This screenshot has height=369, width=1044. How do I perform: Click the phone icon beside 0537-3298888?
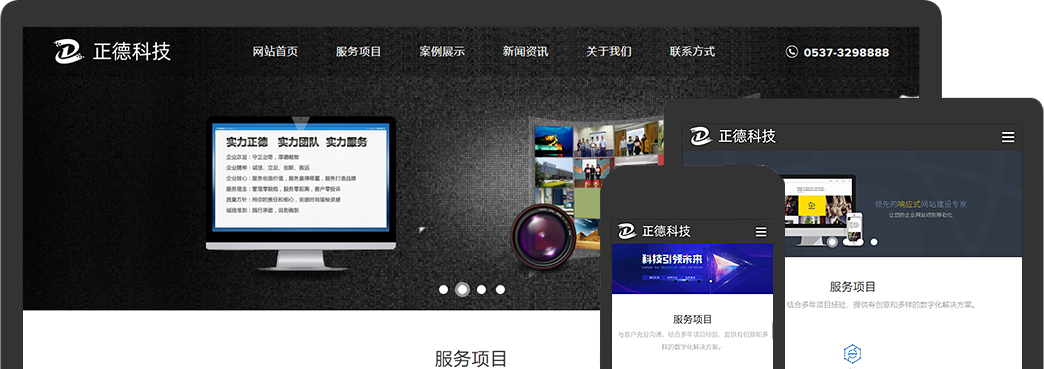(x=792, y=52)
